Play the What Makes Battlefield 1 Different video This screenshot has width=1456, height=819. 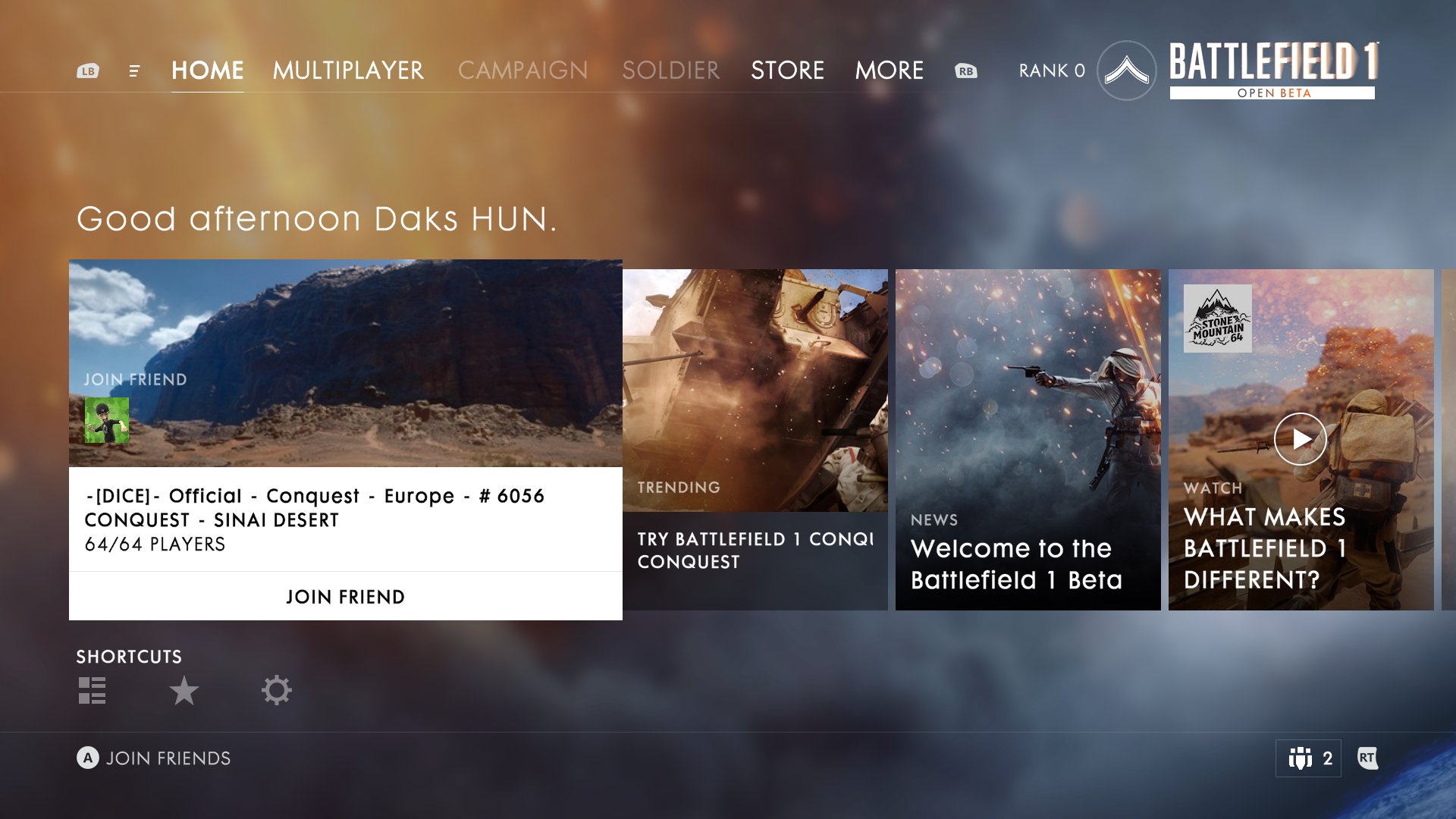1301,439
